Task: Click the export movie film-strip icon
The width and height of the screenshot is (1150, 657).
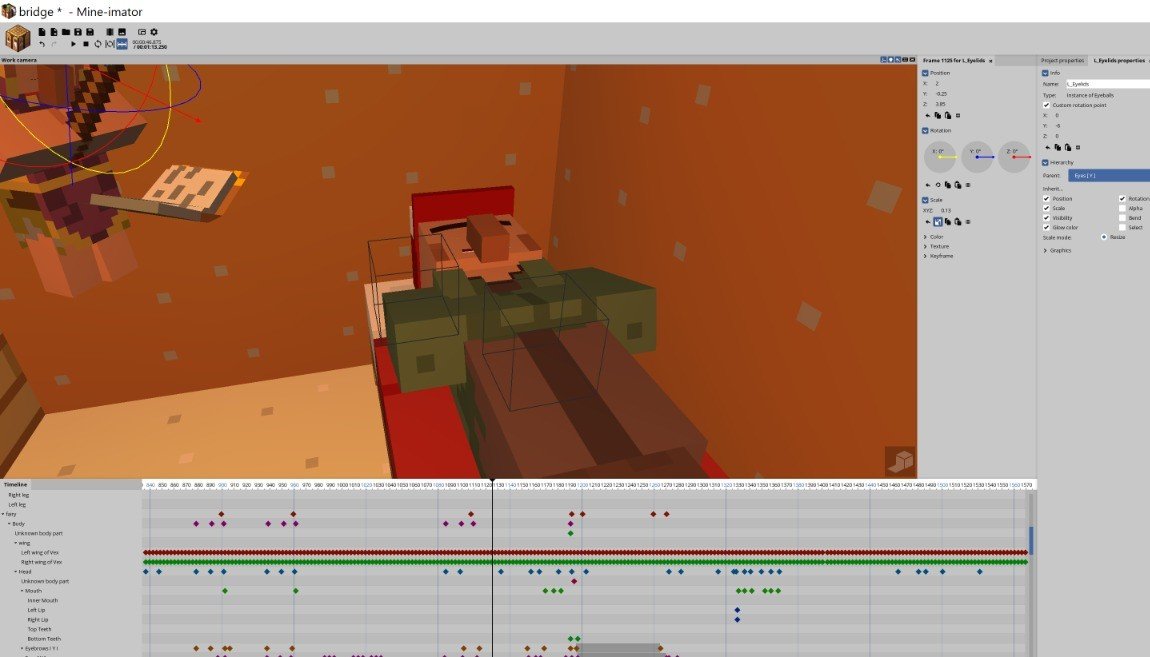Action: [110, 32]
